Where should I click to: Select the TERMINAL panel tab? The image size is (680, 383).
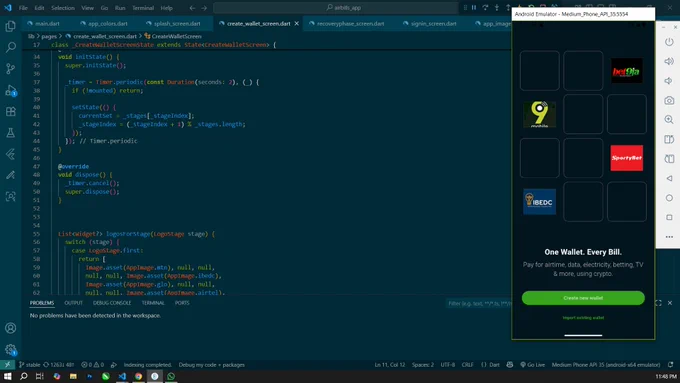[153, 303]
